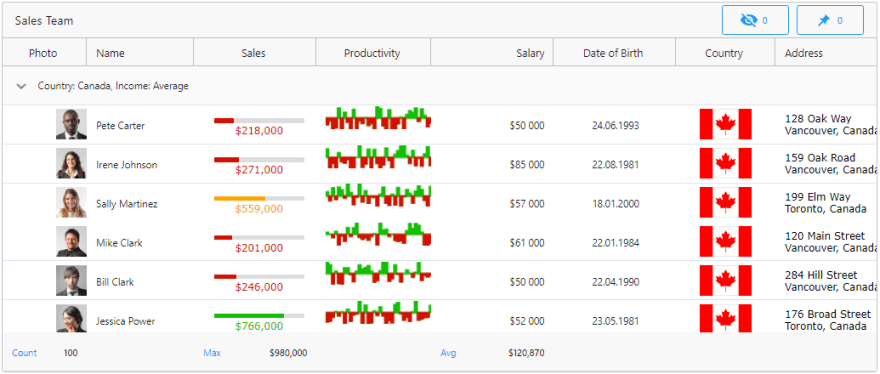Select the 128 Oak Way address
The height and width of the screenshot is (374, 880).
831,125
